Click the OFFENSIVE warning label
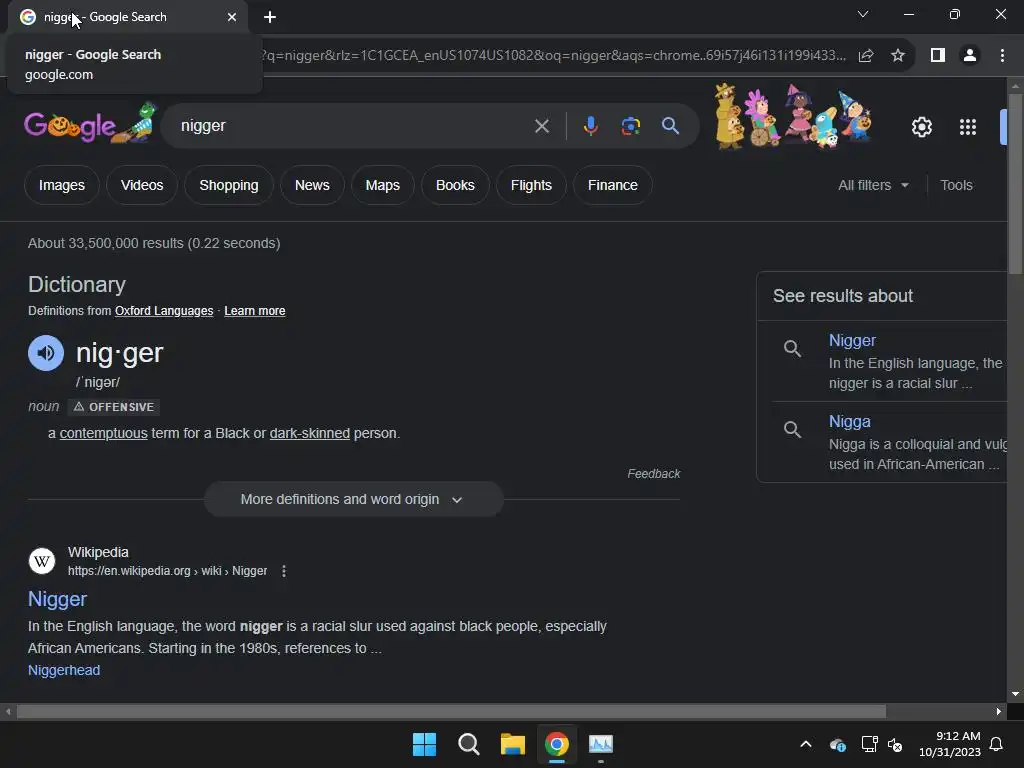This screenshot has width=1024, height=768. (x=114, y=408)
